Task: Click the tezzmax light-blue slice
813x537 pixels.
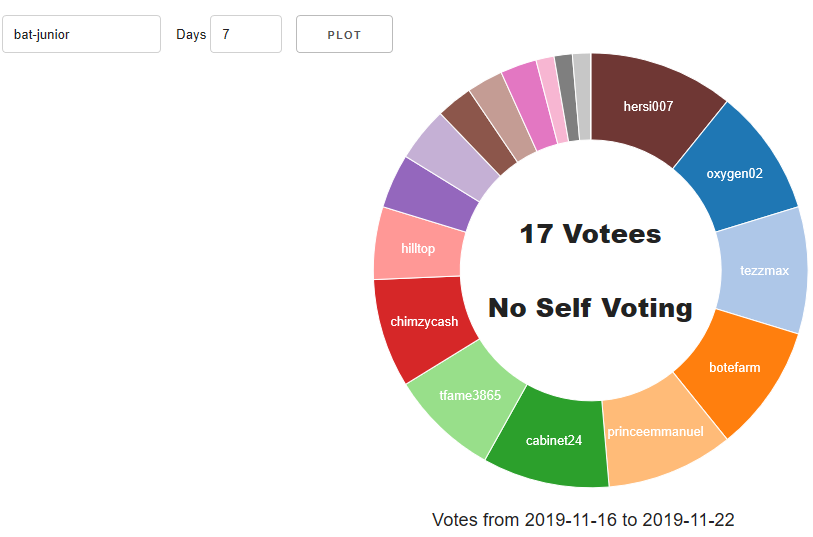Action: click(762, 270)
